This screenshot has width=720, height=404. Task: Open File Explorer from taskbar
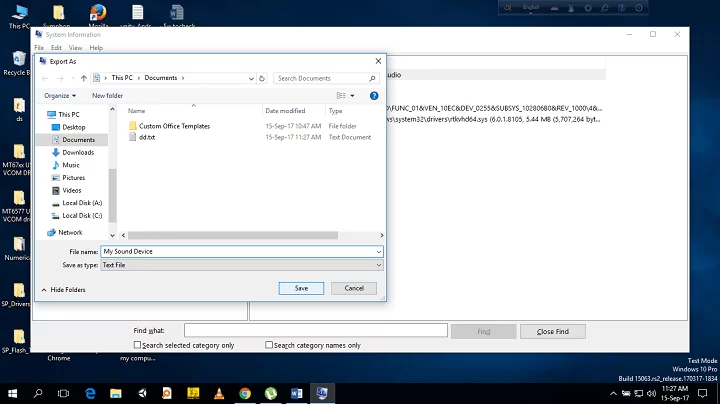tap(116, 393)
